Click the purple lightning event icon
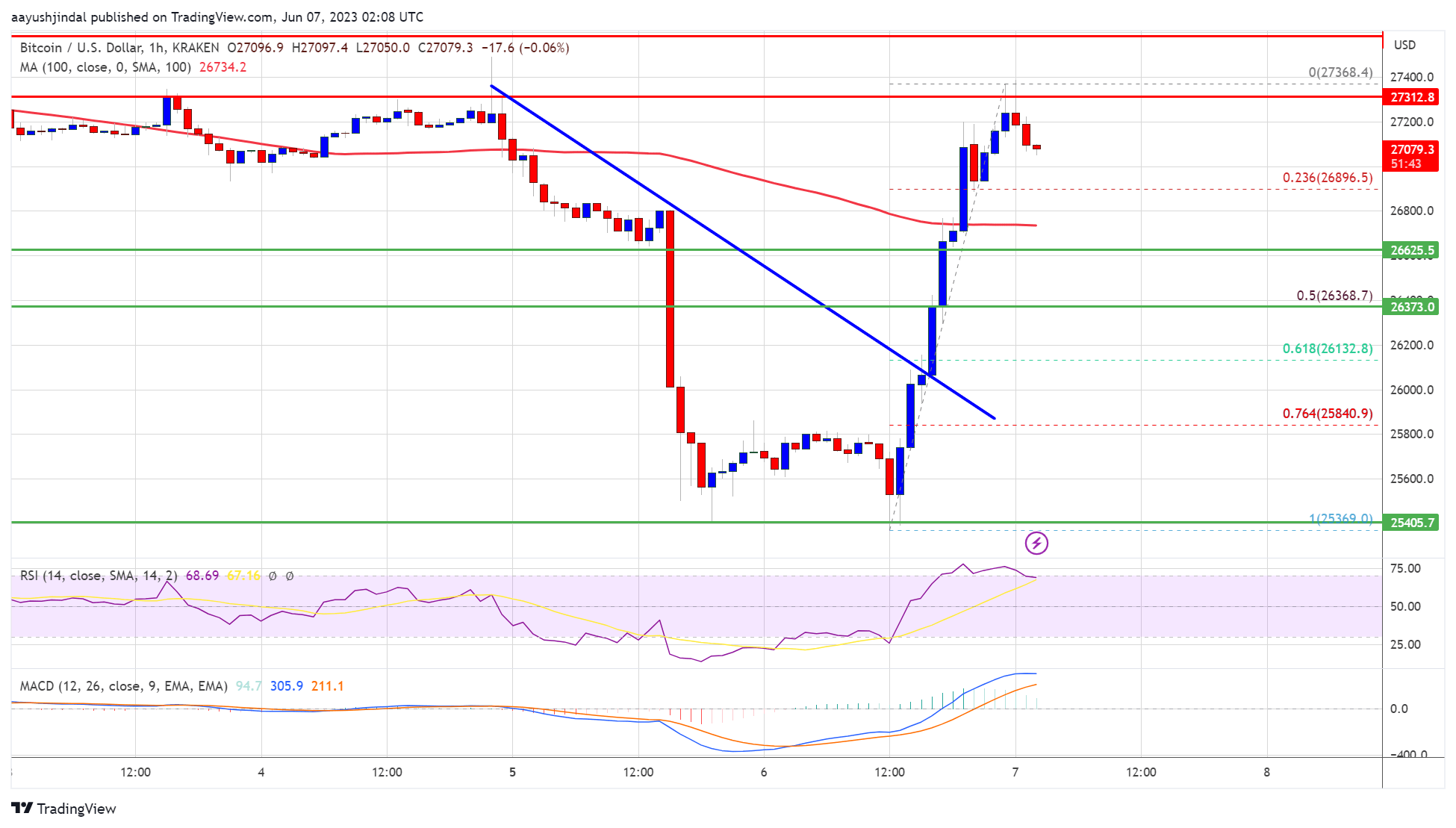Image resolution: width=1456 pixels, height=828 pixels. click(1036, 543)
